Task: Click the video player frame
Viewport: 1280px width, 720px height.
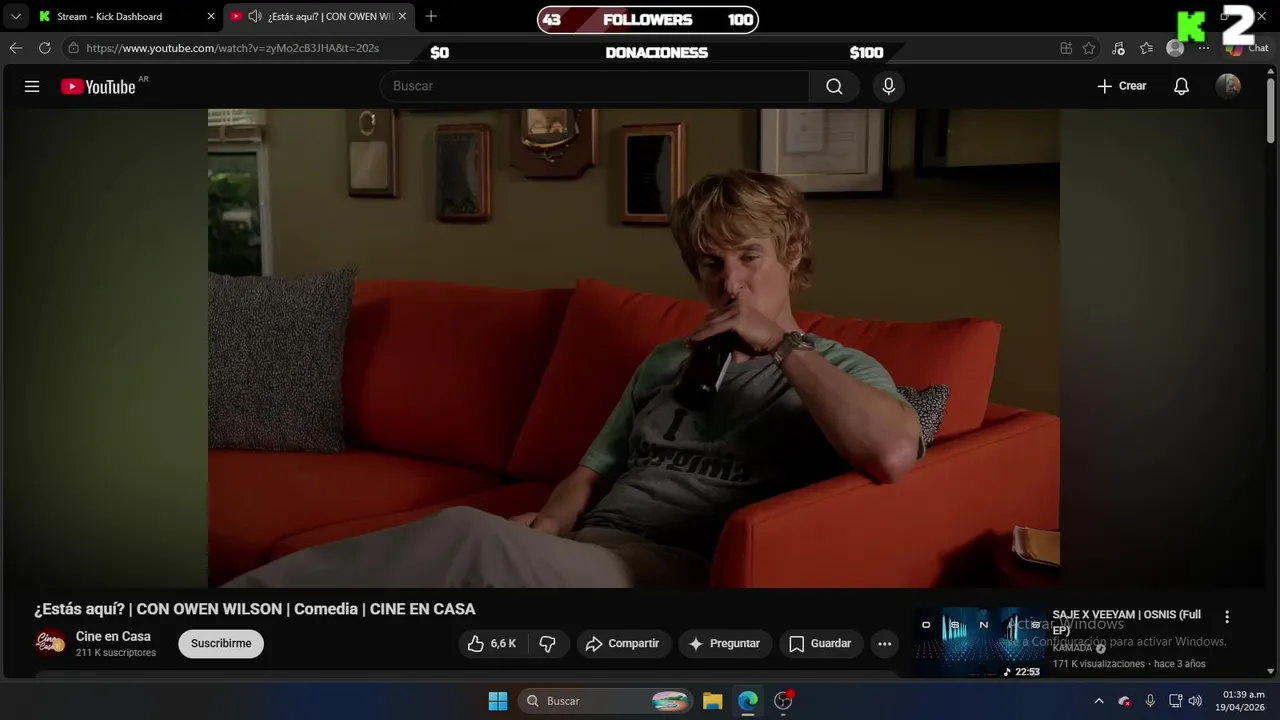Action: pos(634,348)
